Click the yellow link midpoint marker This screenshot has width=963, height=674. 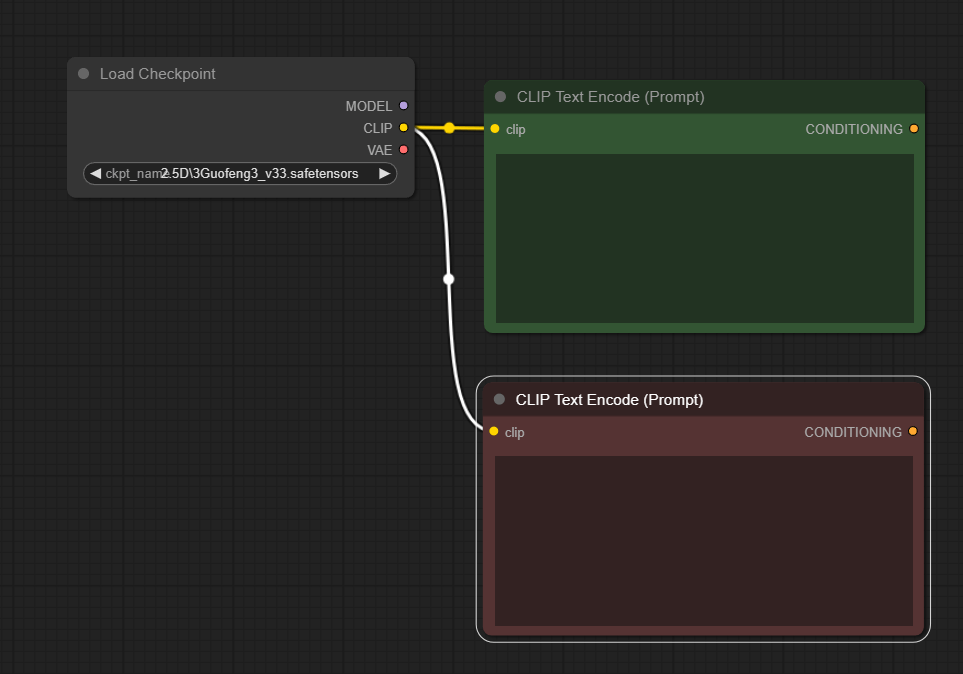(x=450, y=128)
